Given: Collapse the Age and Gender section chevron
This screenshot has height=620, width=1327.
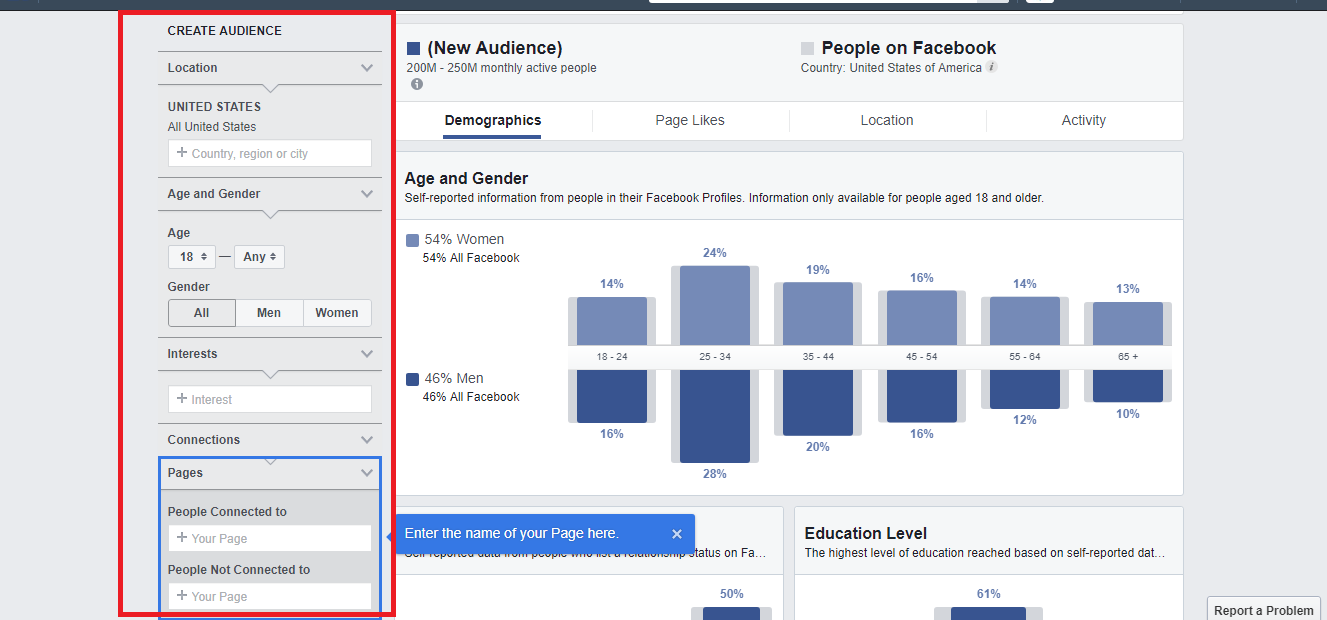Looking at the screenshot, I should 367,194.
